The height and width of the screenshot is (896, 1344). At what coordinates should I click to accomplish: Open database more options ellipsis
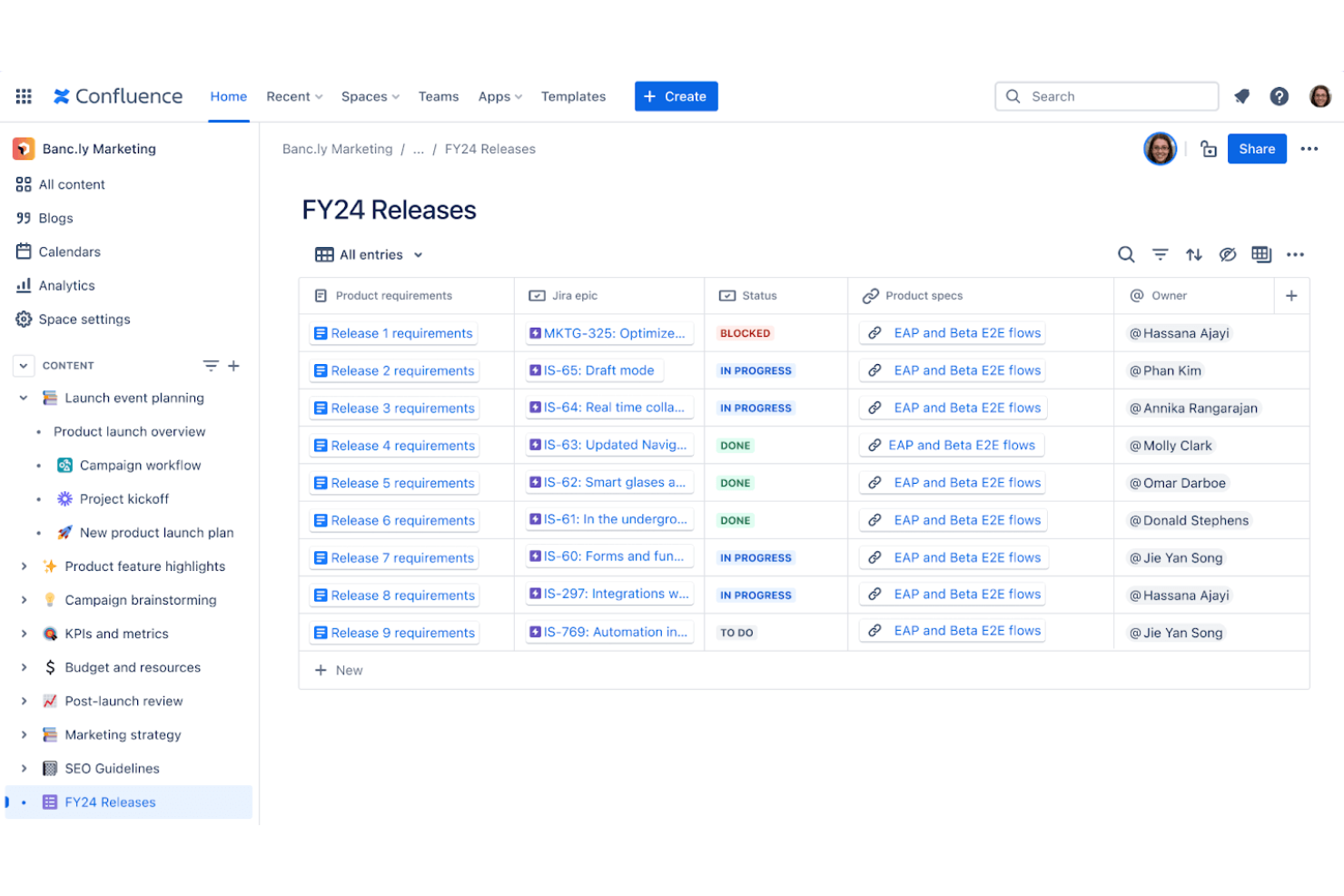(1296, 255)
